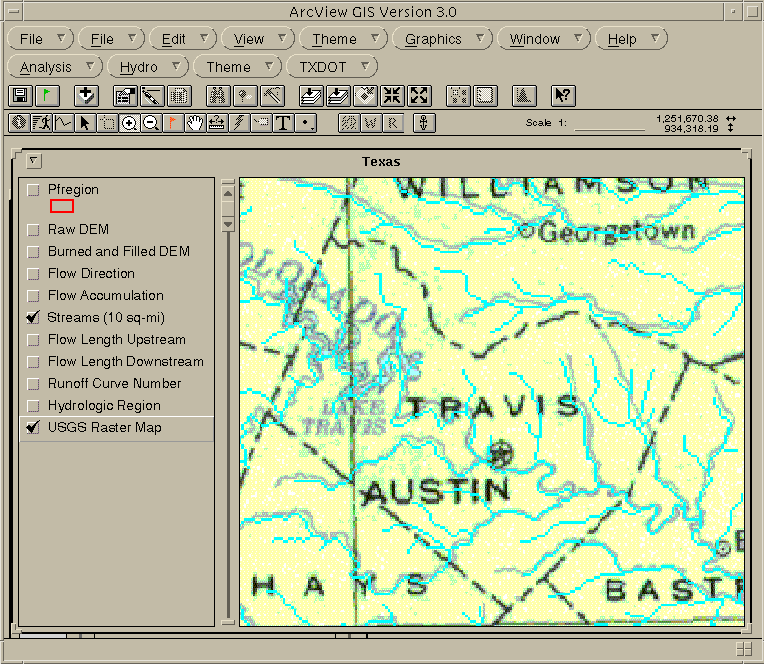Check the Flow Direction theme box

click(x=34, y=274)
